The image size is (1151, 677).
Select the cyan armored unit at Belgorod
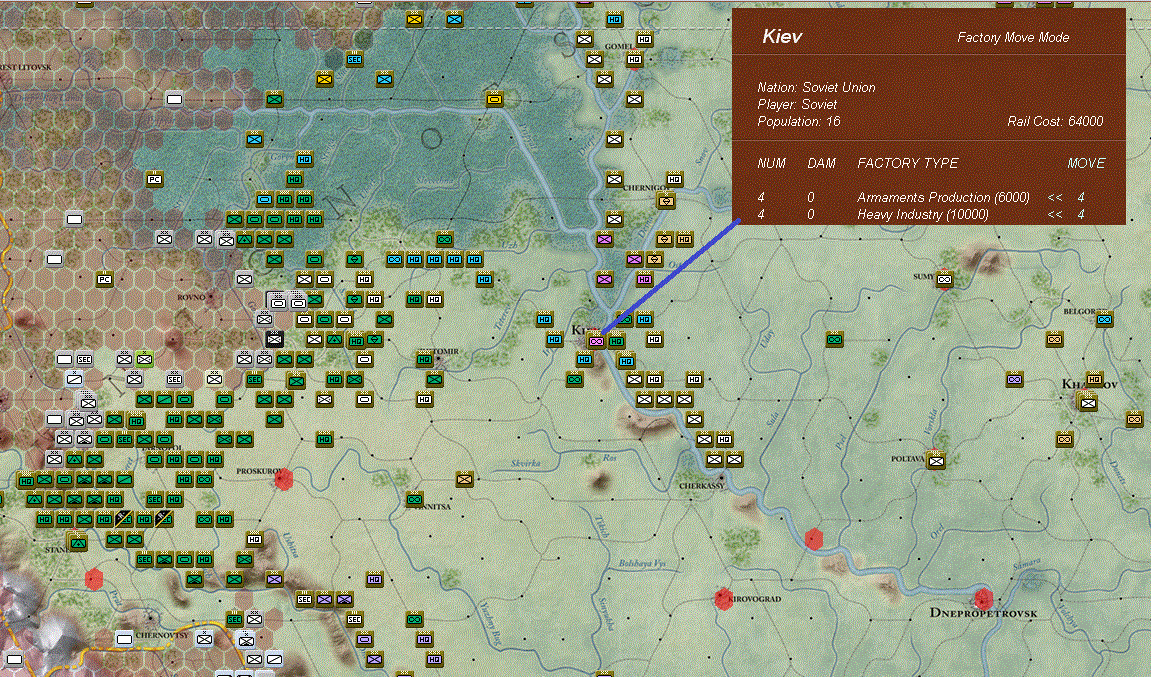[1104, 319]
